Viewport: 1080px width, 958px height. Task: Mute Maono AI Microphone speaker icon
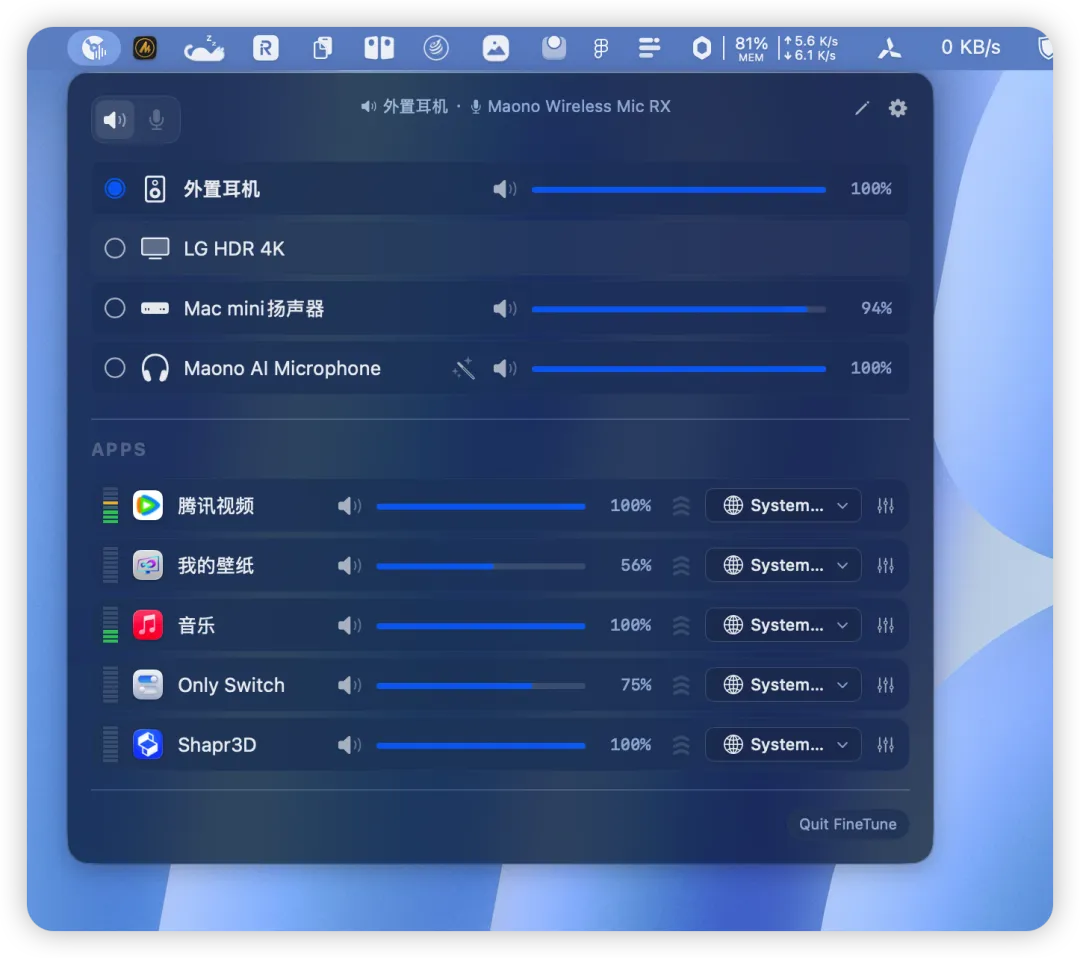point(504,368)
